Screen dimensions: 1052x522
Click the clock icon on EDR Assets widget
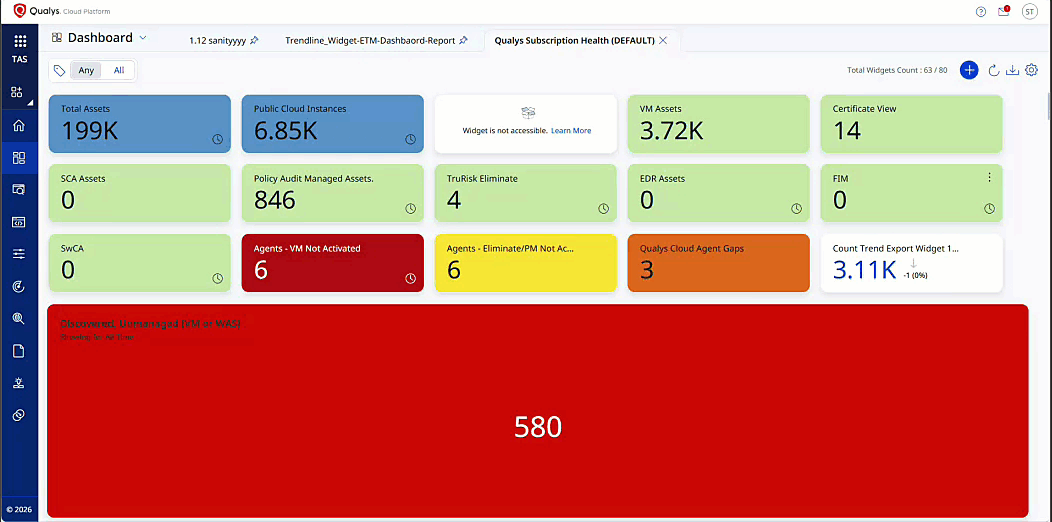pos(796,209)
